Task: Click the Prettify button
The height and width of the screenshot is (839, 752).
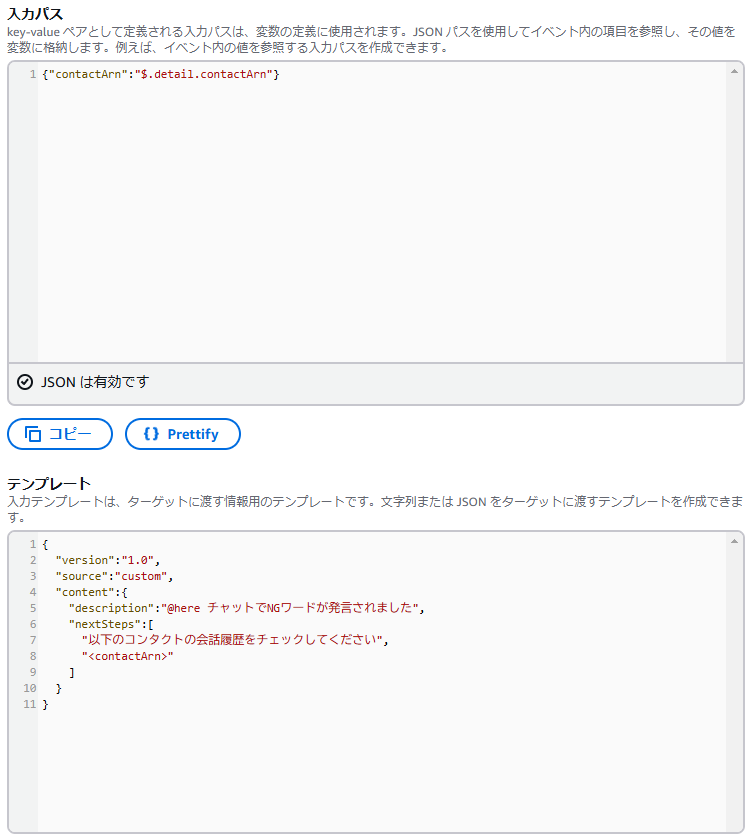Action: [183, 434]
